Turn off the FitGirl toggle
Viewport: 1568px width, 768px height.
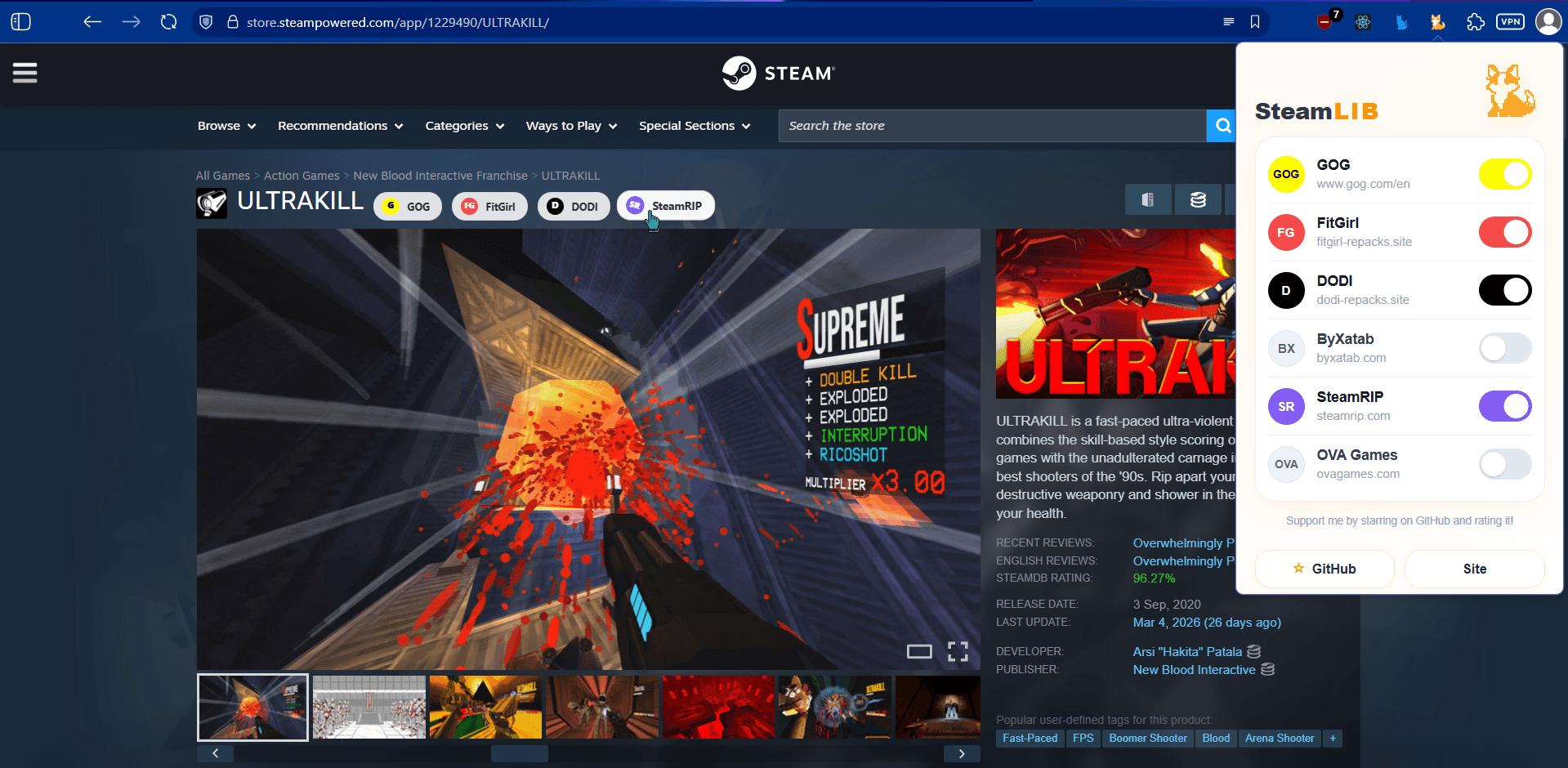point(1505,232)
